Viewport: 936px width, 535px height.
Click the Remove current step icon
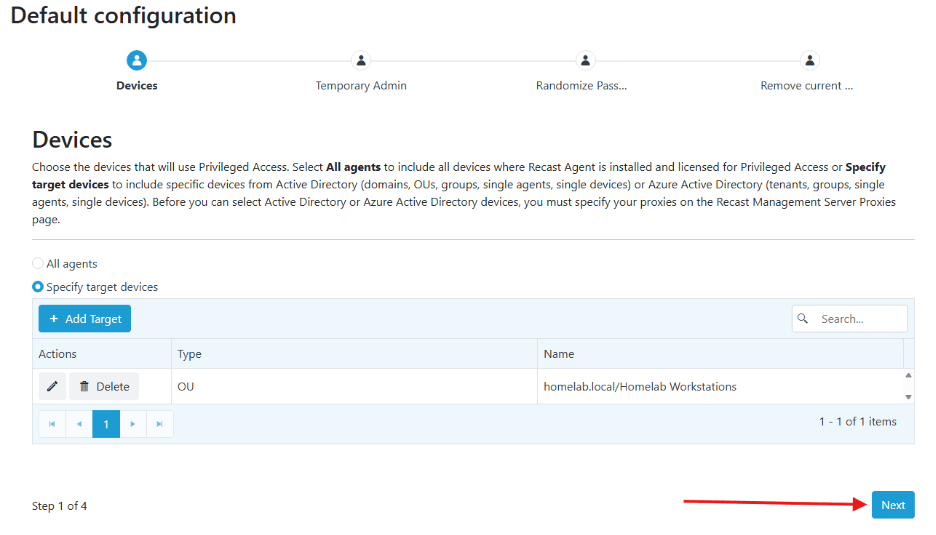point(810,61)
